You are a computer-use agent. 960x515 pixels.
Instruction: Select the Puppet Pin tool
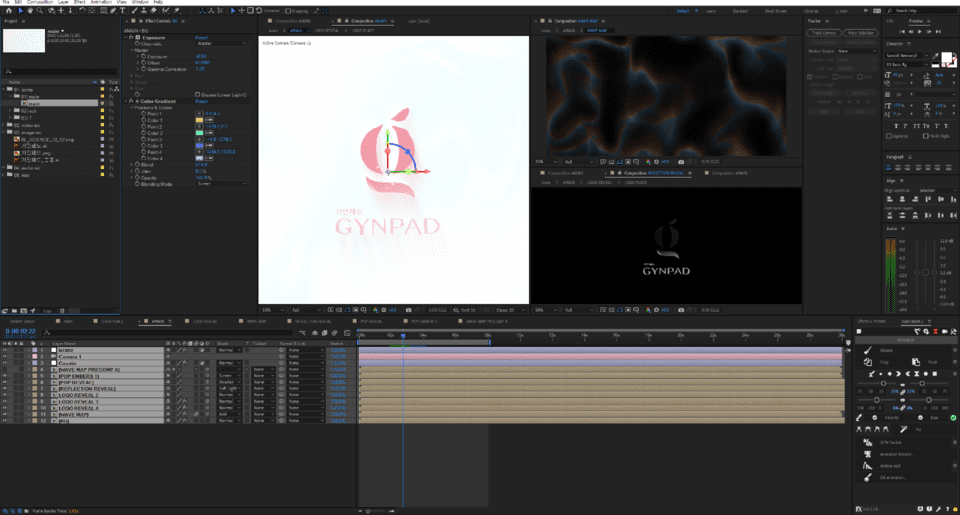(176, 10)
